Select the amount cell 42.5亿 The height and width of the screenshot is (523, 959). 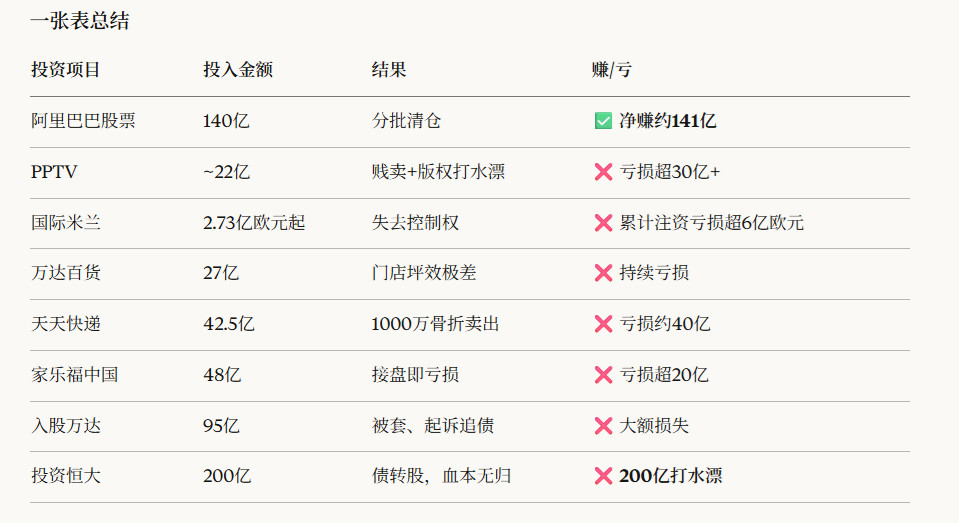click(229, 324)
